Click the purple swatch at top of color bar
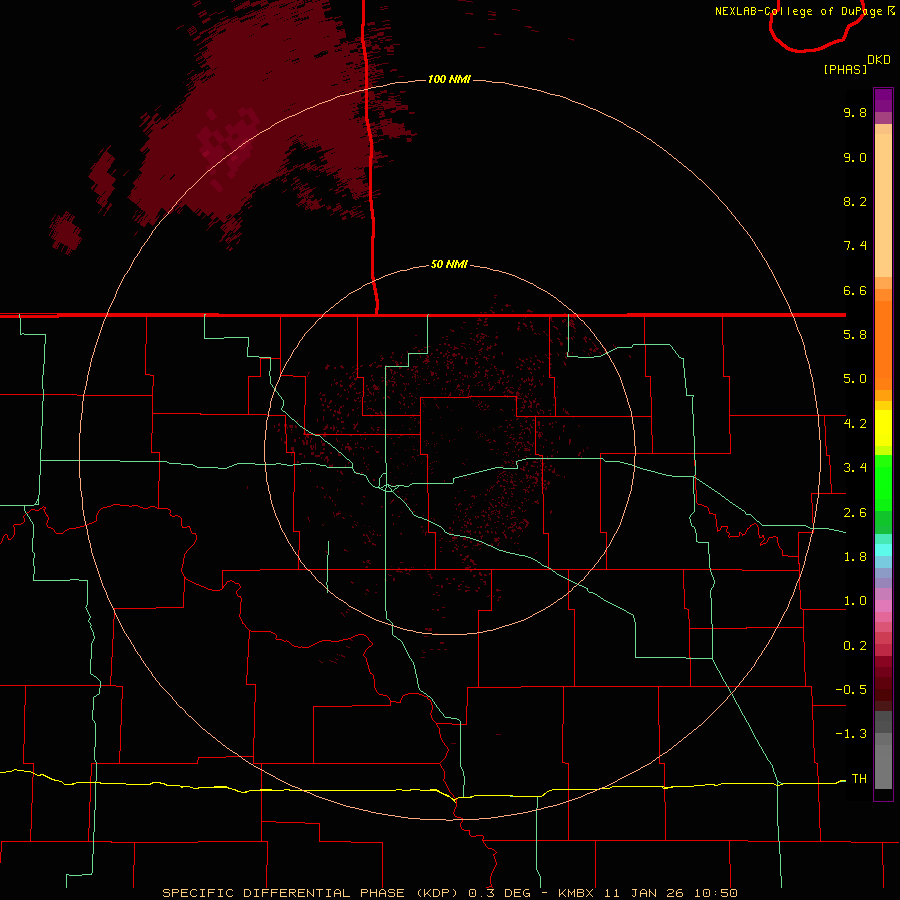This screenshot has width=900, height=900. [x=883, y=100]
